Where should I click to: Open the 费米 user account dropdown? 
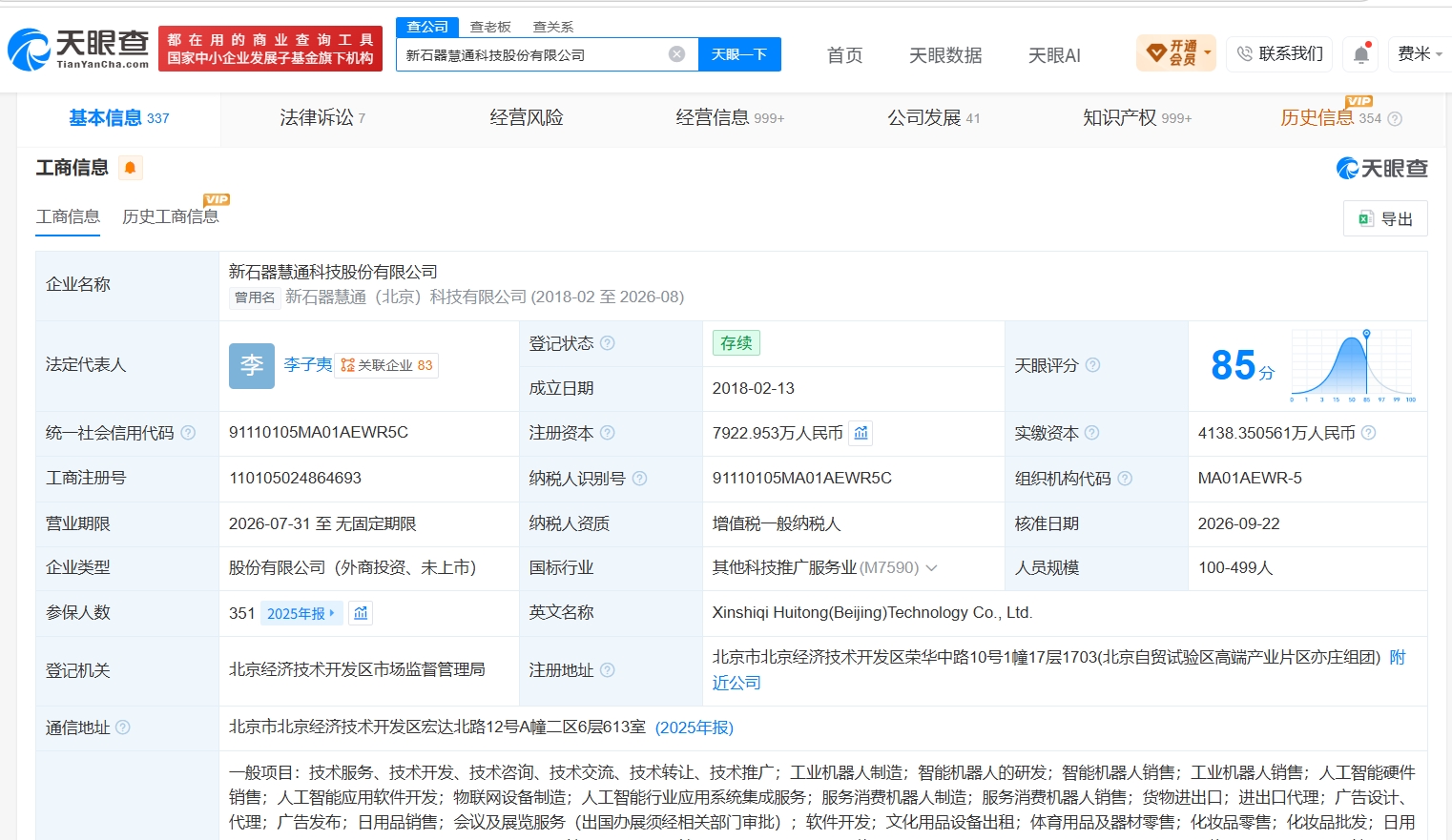point(1420,54)
